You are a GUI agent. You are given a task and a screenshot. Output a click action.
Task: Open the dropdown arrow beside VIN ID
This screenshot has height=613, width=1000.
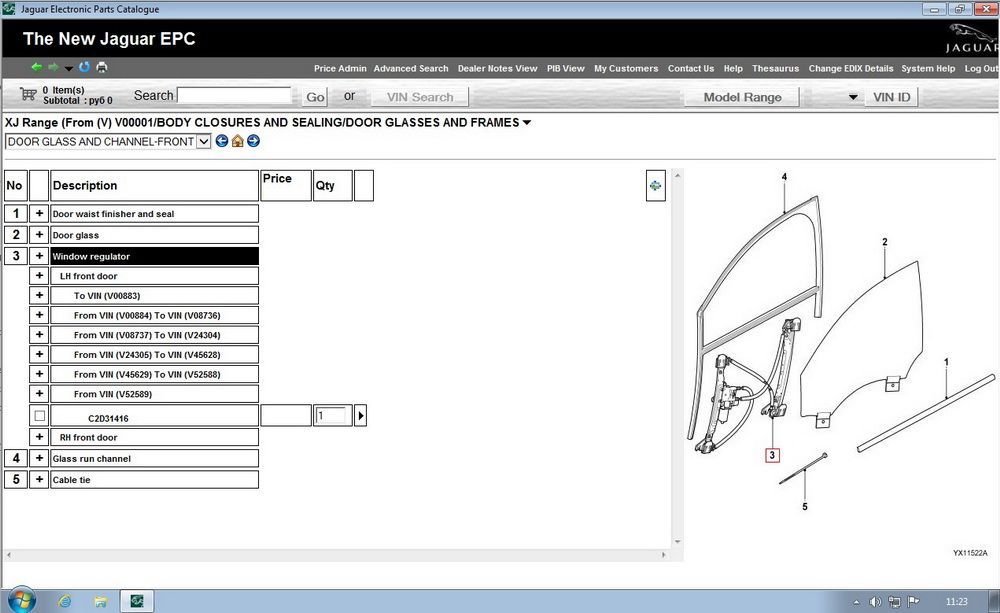pos(853,97)
